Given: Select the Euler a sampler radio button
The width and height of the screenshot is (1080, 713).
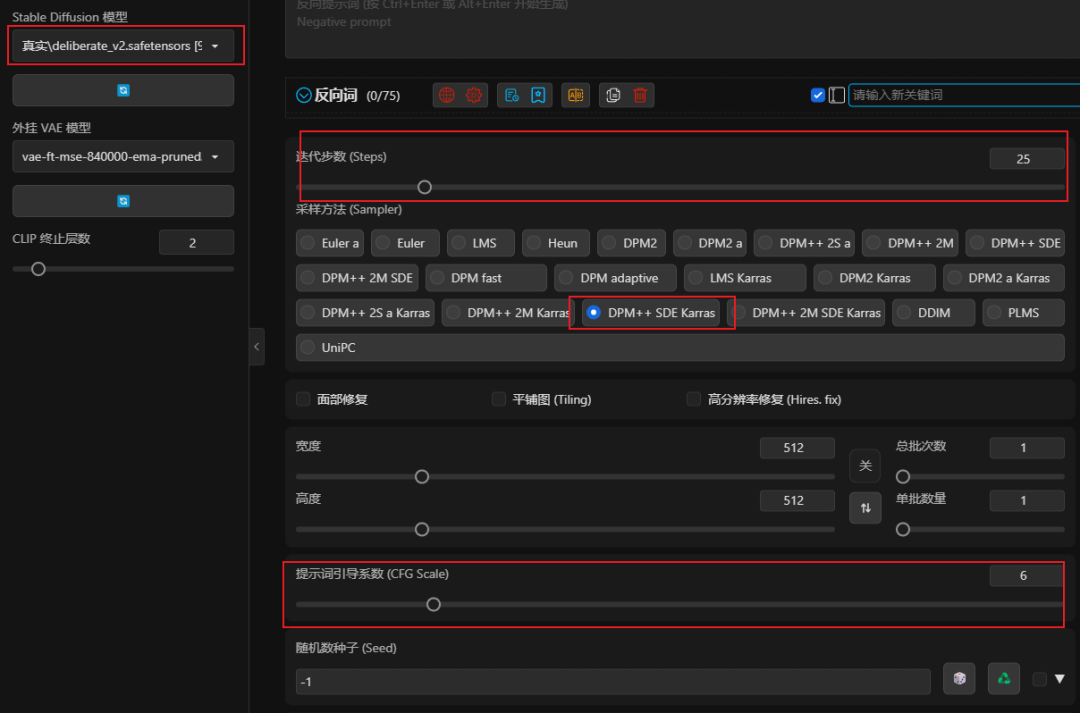Looking at the screenshot, I should [x=307, y=243].
